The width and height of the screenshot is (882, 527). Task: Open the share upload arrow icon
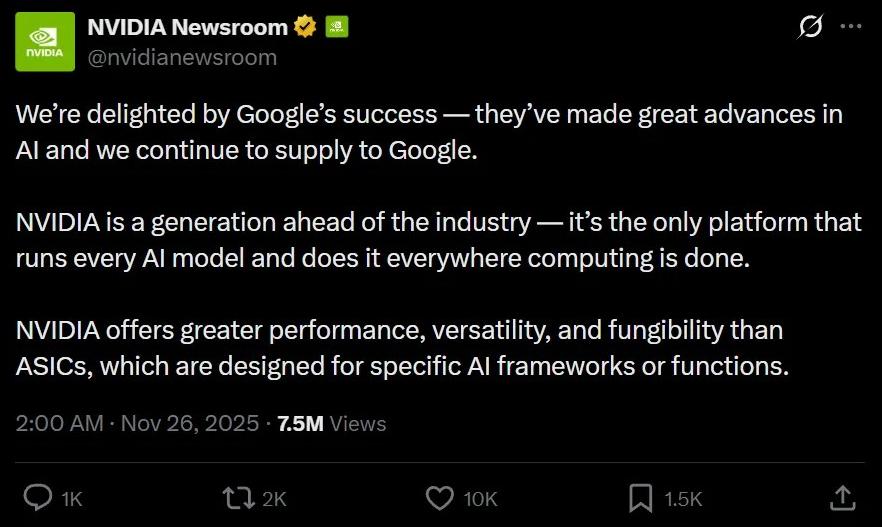[842, 497]
